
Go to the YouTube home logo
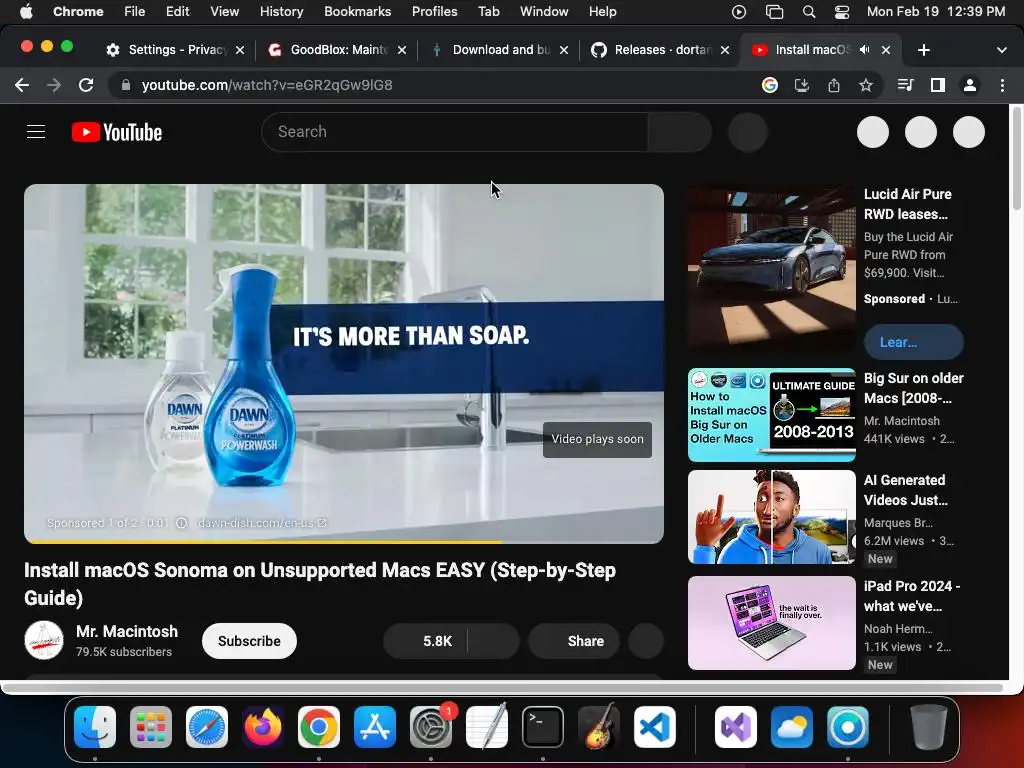pos(117,132)
